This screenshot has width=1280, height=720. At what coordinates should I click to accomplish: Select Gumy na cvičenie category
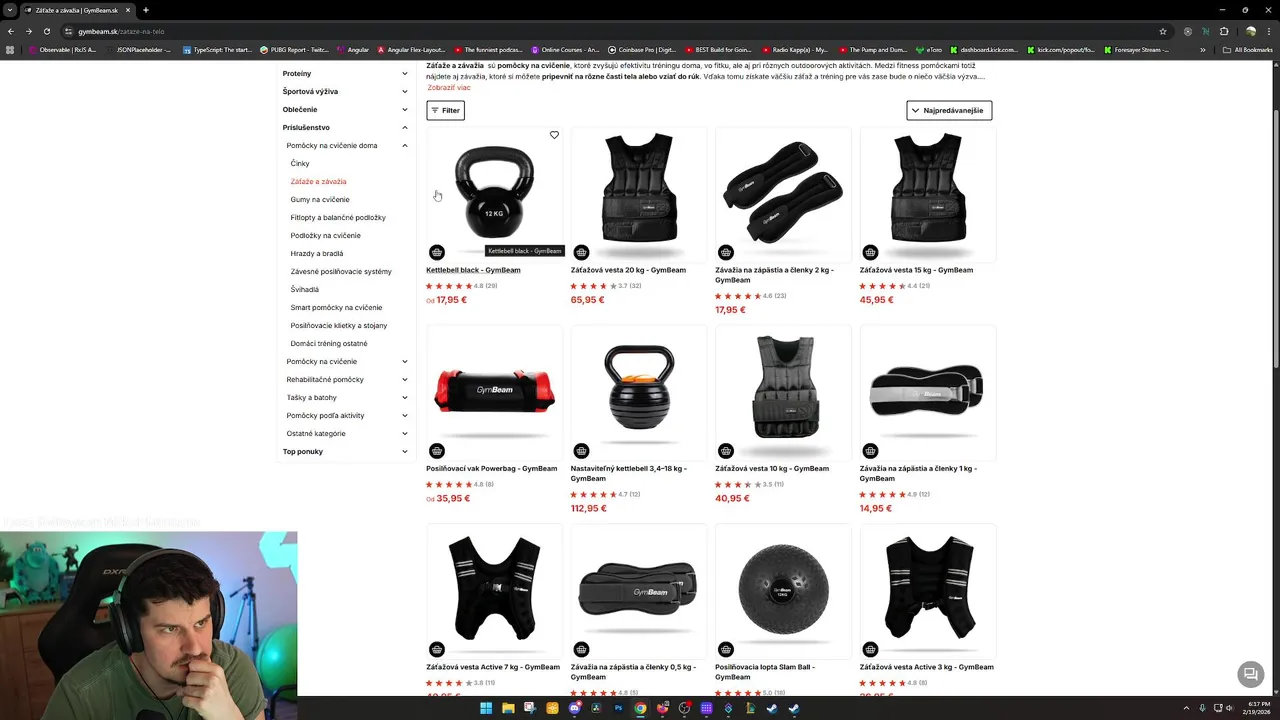pos(320,199)
